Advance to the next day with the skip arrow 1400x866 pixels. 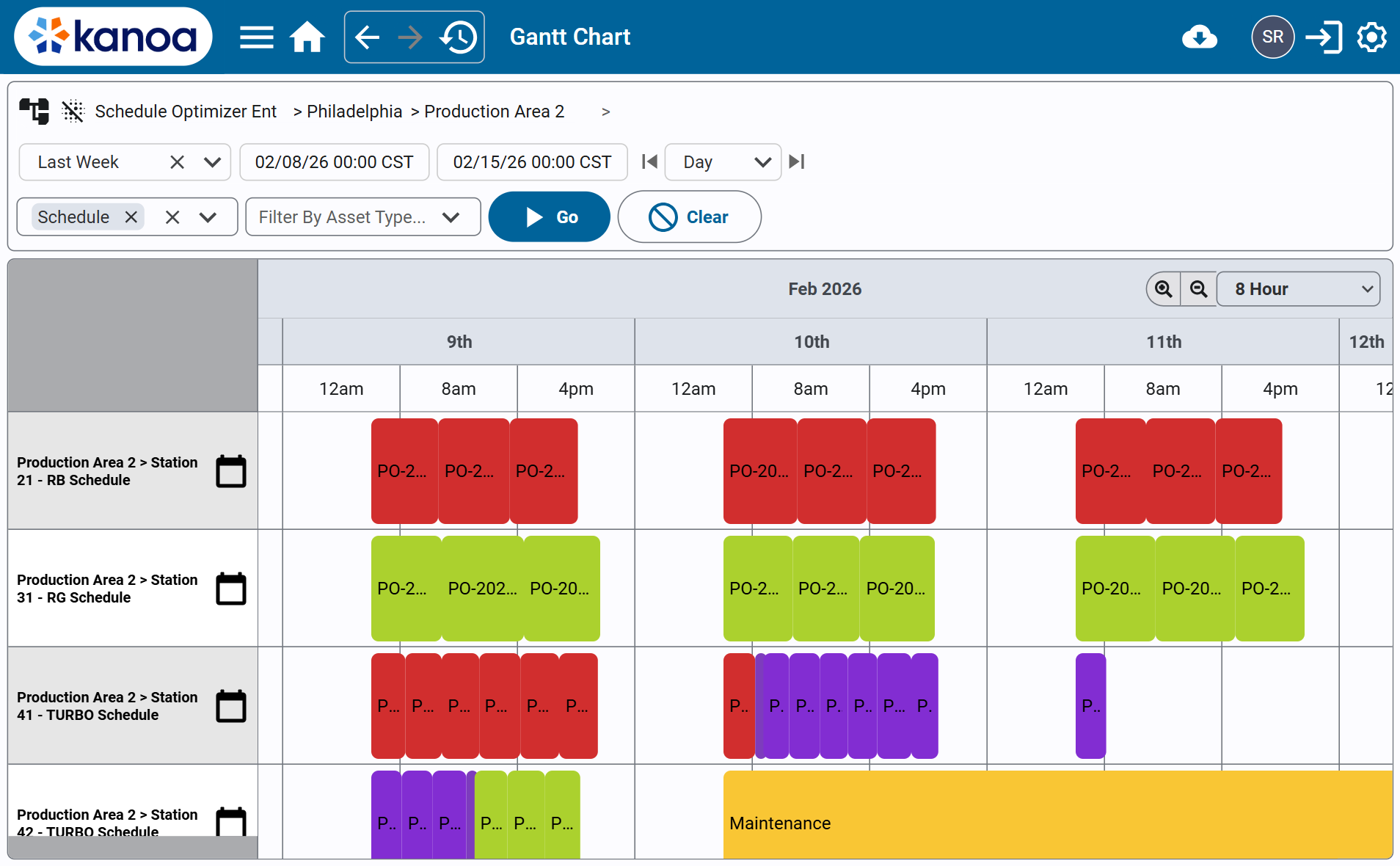(x=798, y=162)
